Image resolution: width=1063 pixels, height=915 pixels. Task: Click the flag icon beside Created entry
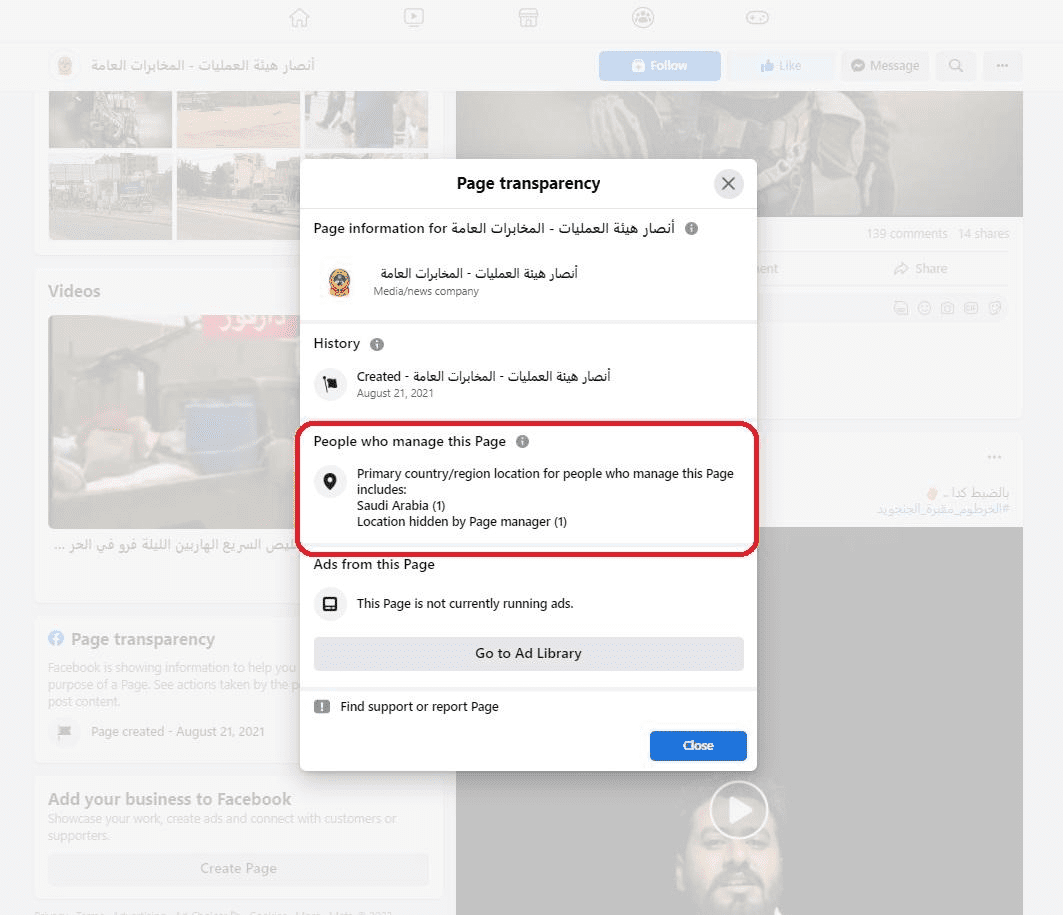[x=330, y=384]
